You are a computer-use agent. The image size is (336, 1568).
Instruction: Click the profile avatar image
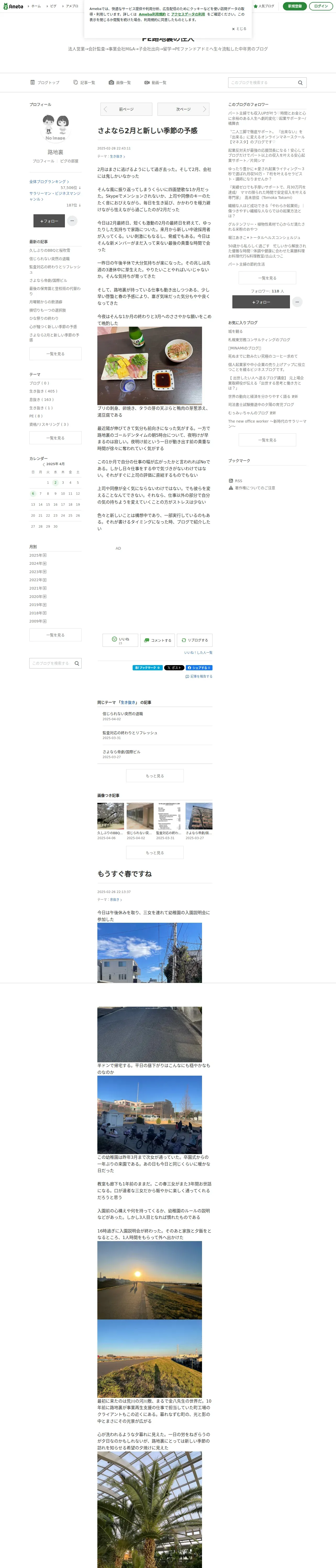click(x=55, y=127)
